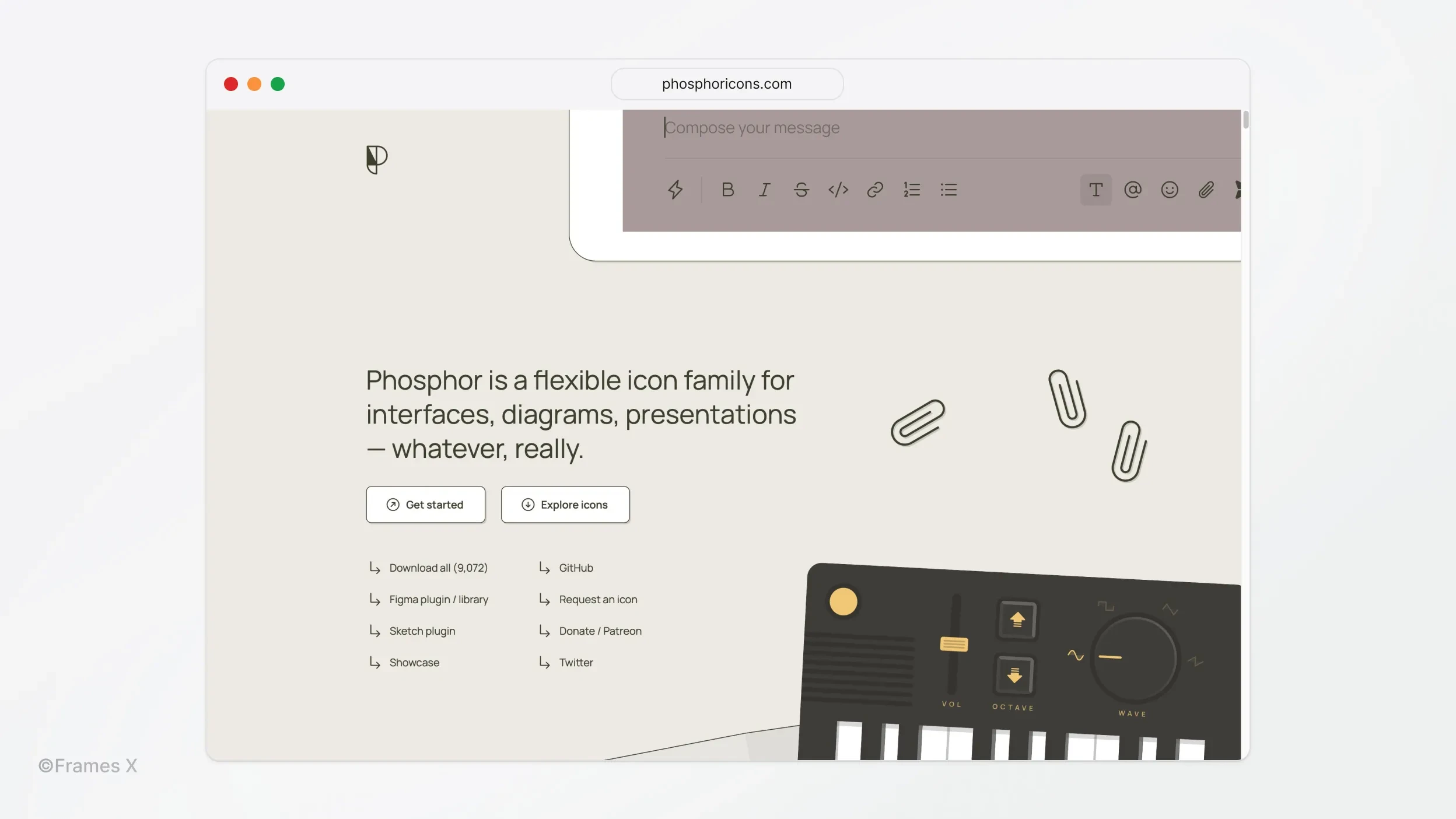Click the Get started button
The image size is (1456, 819).
[x=425, y=504]
